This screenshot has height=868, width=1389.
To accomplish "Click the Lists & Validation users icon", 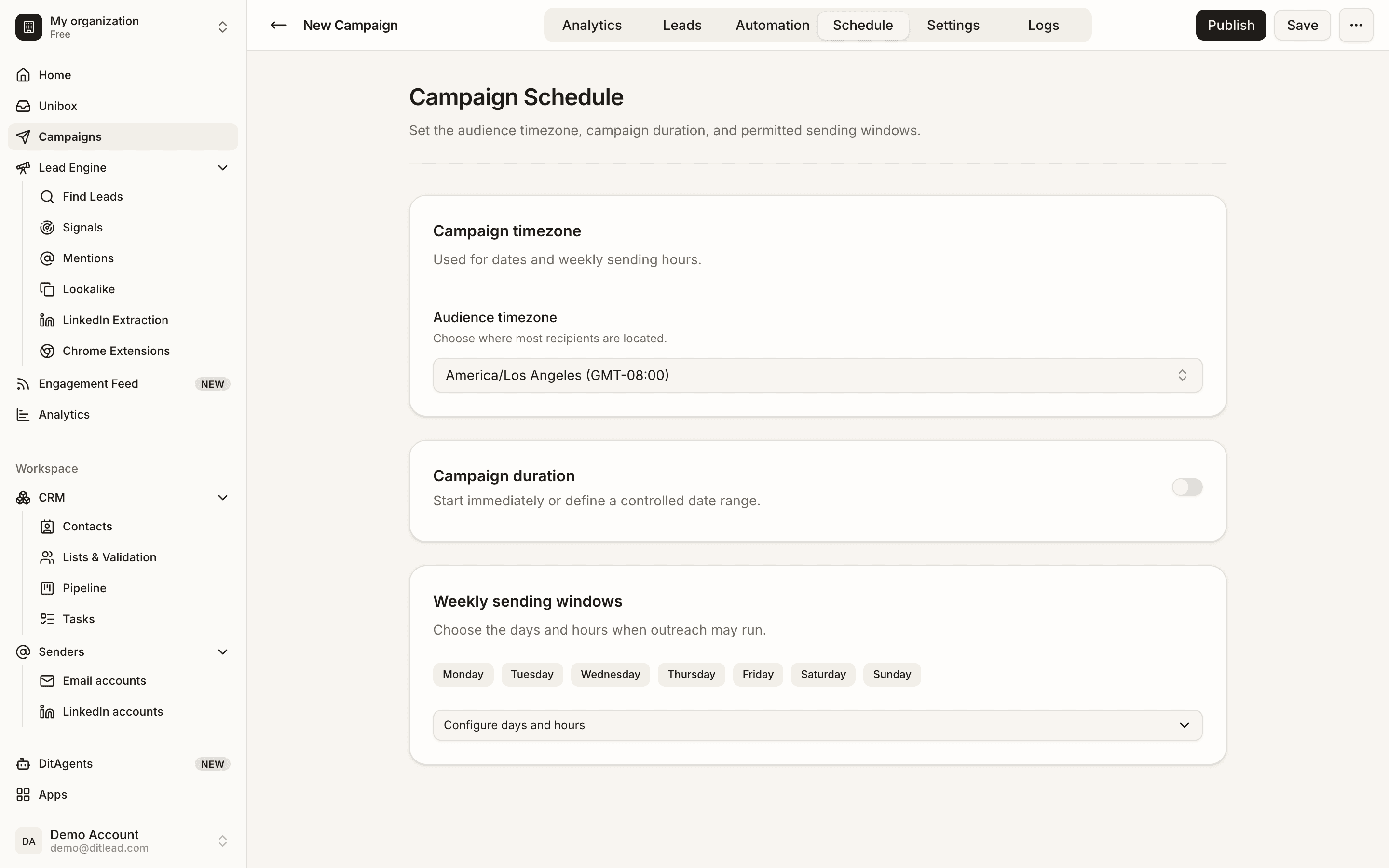I will (47, 557).
